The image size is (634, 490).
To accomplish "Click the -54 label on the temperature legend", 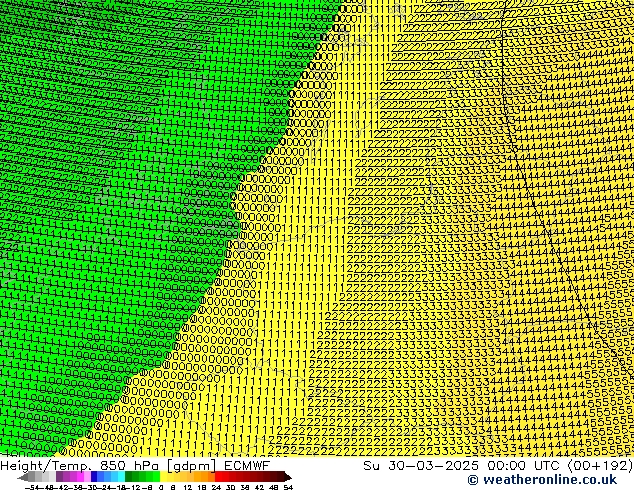I will pyautogui.click(x=30, y=487).
